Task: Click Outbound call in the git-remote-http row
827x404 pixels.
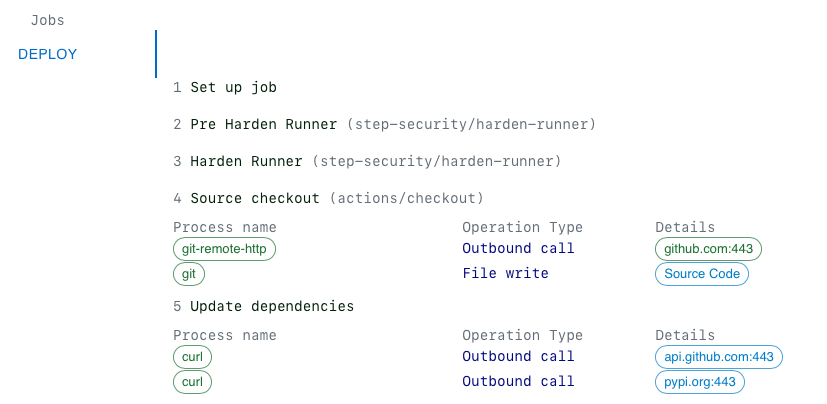Action: [518, 249]
